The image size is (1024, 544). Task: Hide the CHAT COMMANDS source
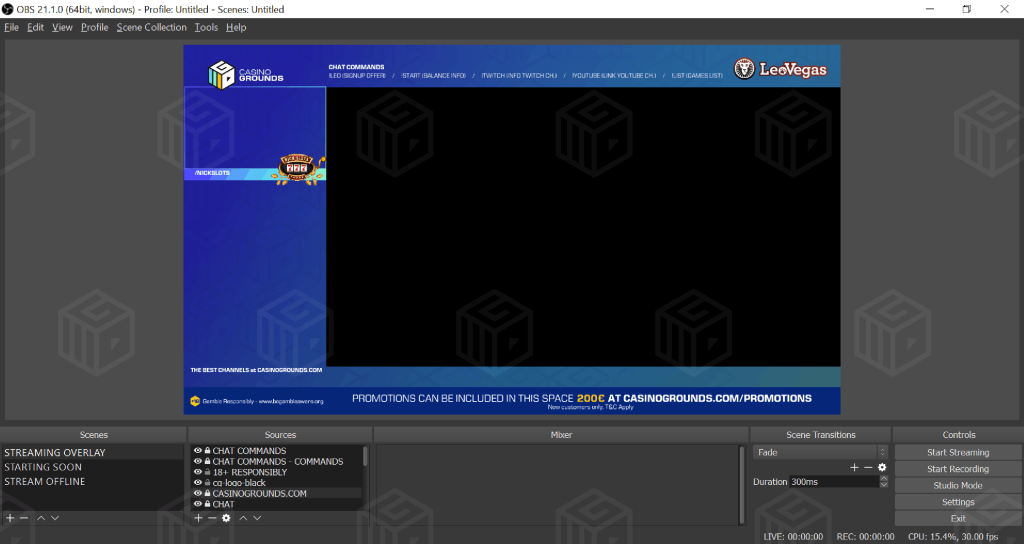point(198,451)
